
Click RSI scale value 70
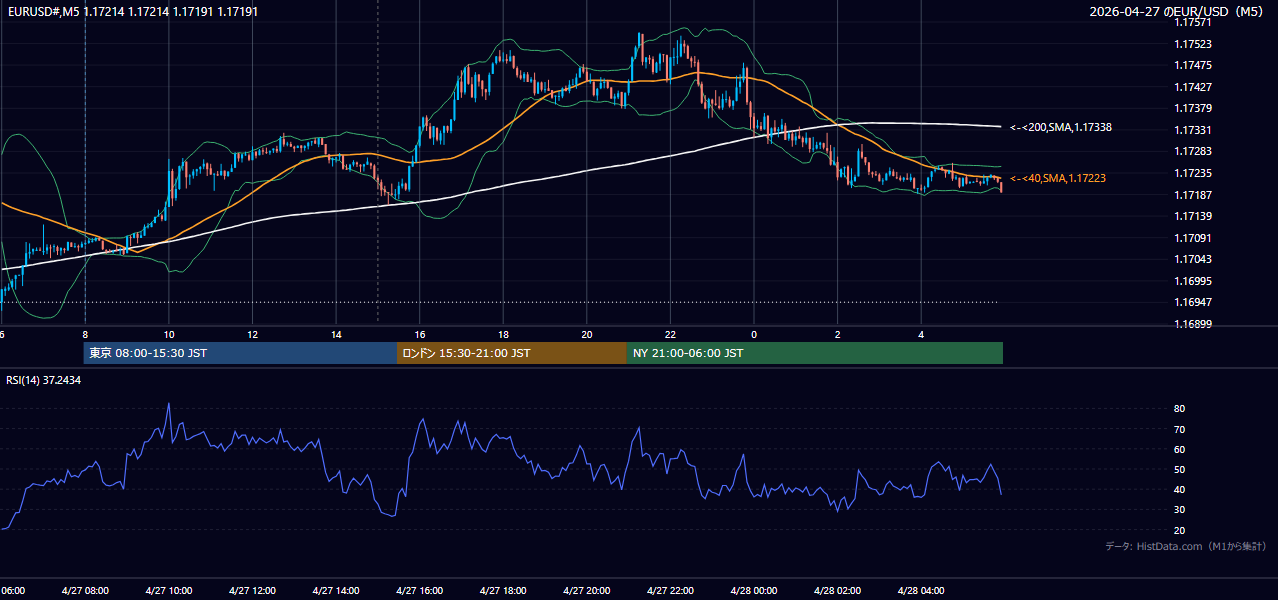coord(1180,429)
